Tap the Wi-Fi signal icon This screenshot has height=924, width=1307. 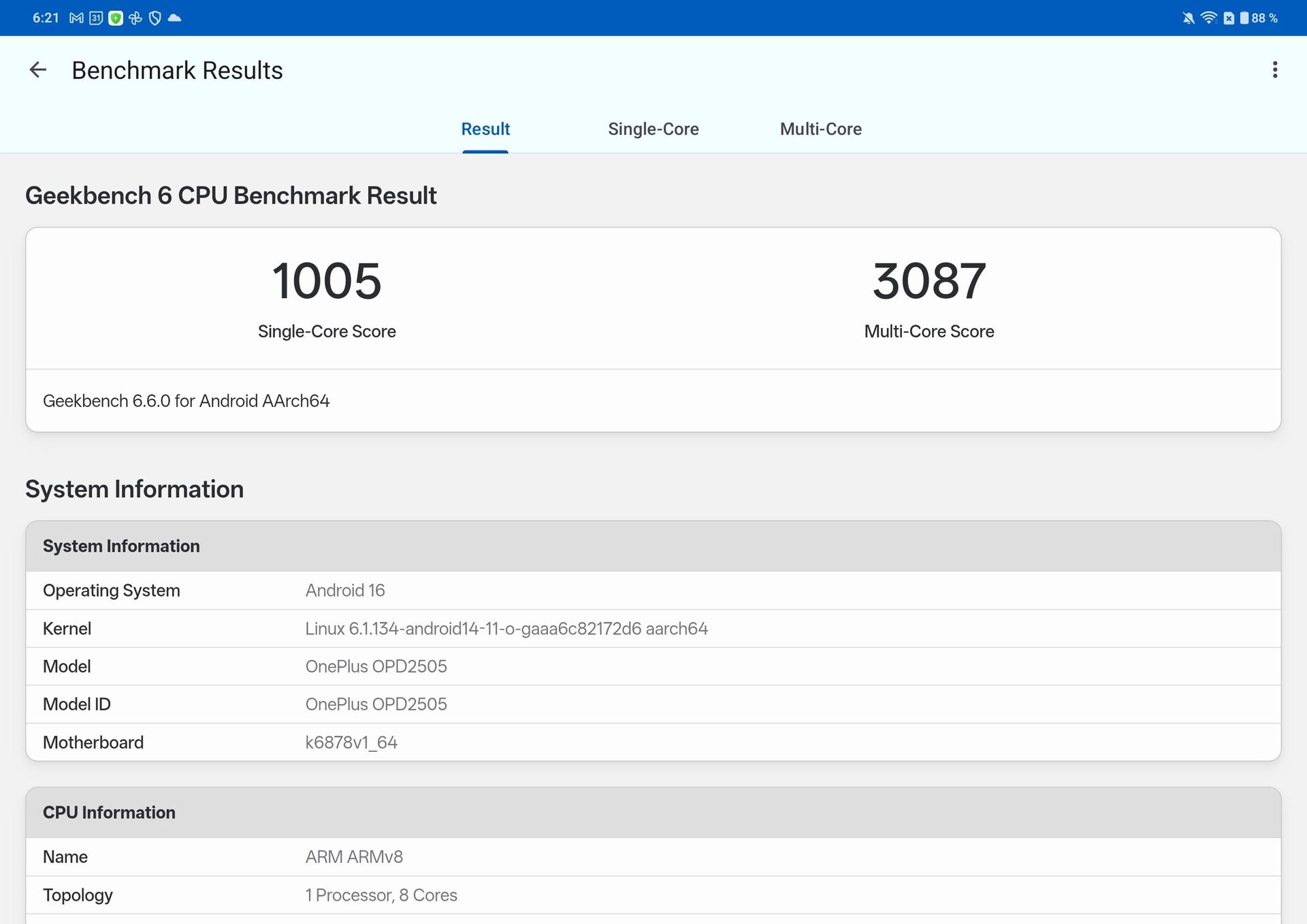click(1209, 18)
